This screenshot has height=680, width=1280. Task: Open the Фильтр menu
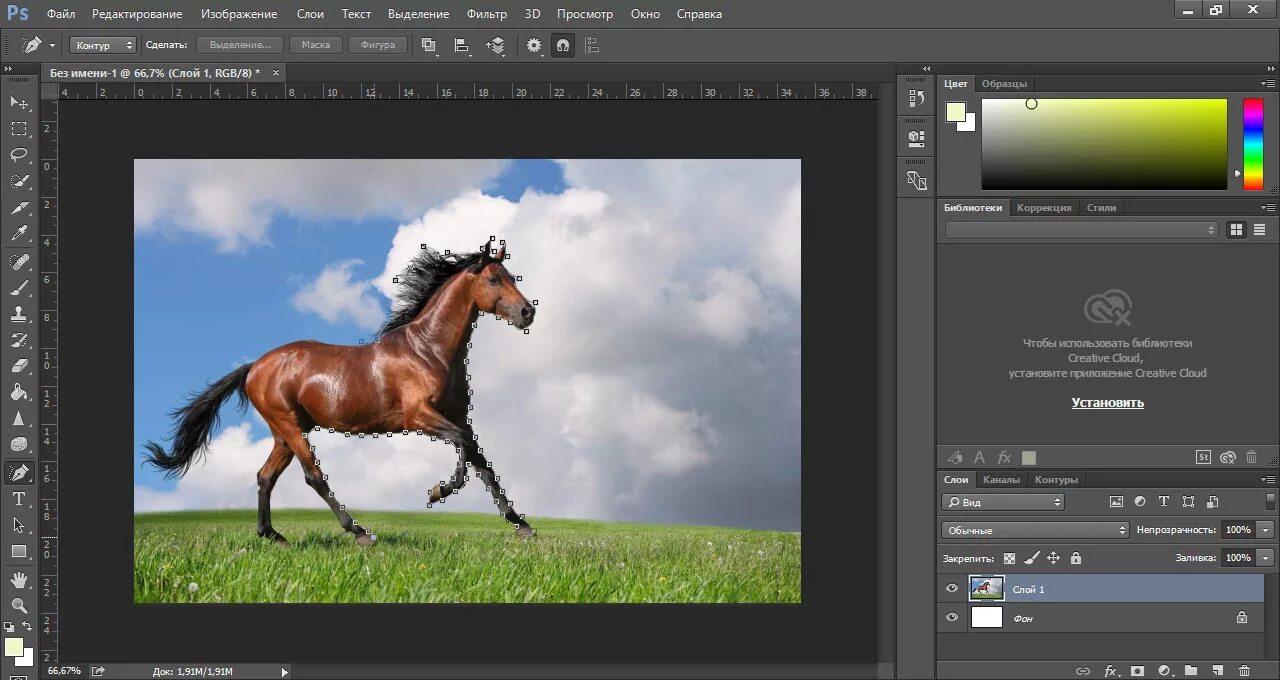pos(486,14)
